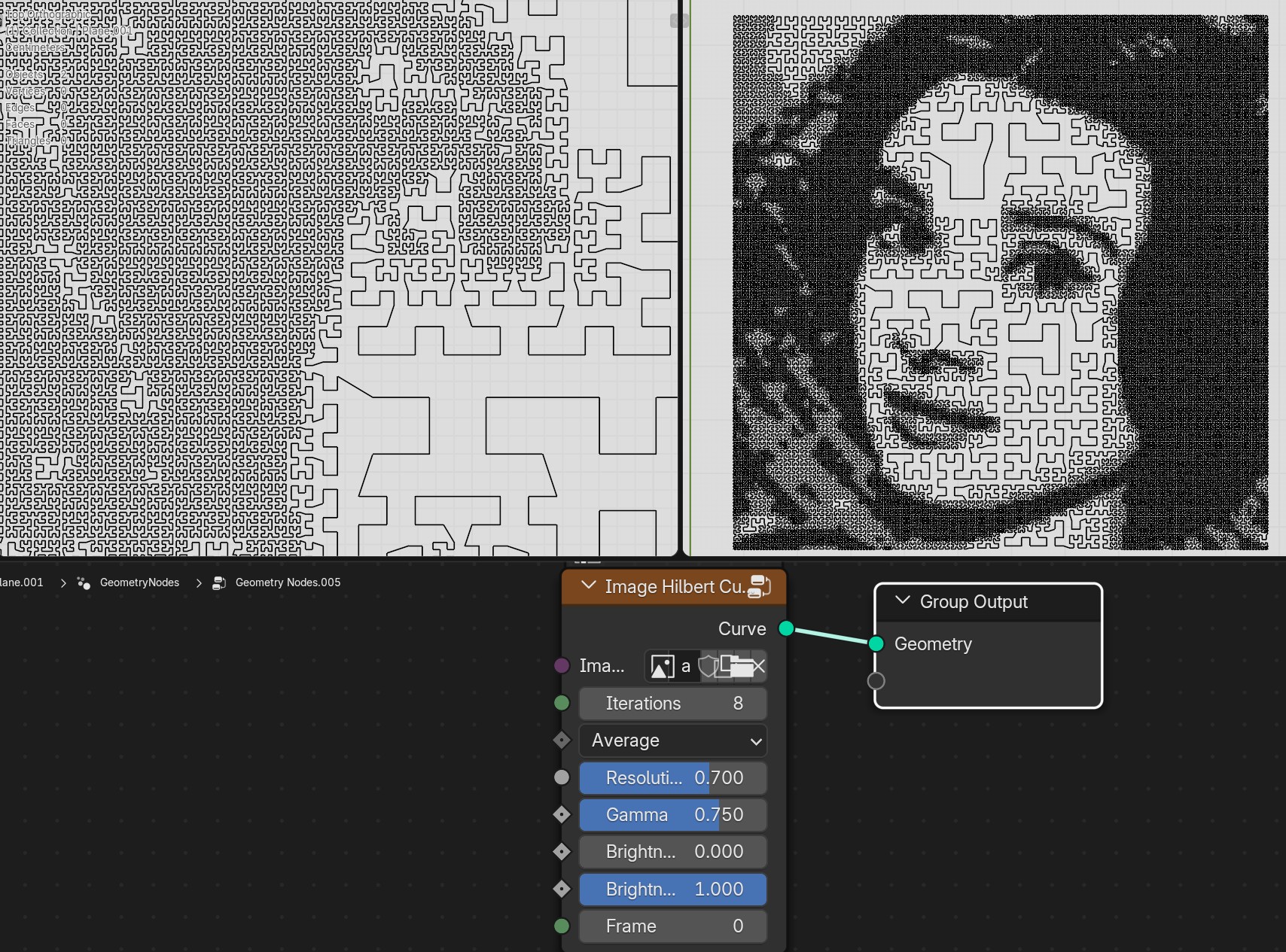The height and width of the screenshot is (952, 1286).
Task: Click the Geometry Nodes.005 node tree icon
Action: click(219, 582)
